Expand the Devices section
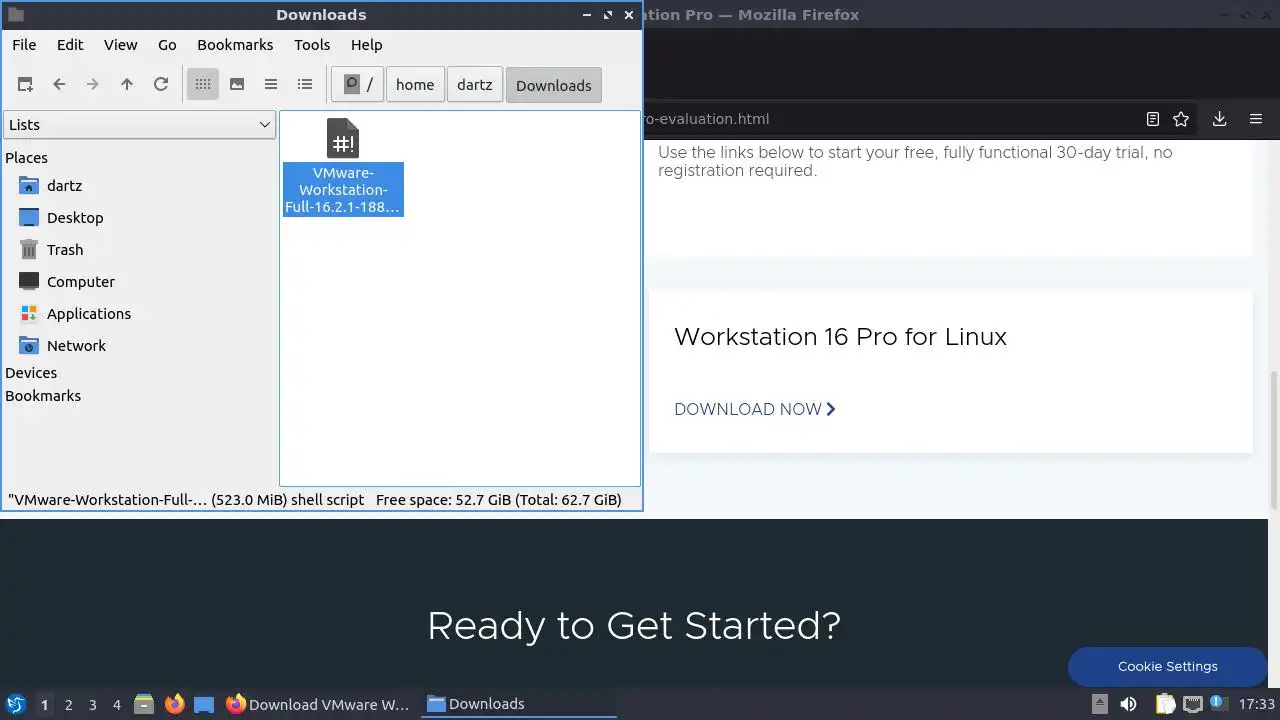The width and height of the screenshot is (1280, 720). click(31, 373)
